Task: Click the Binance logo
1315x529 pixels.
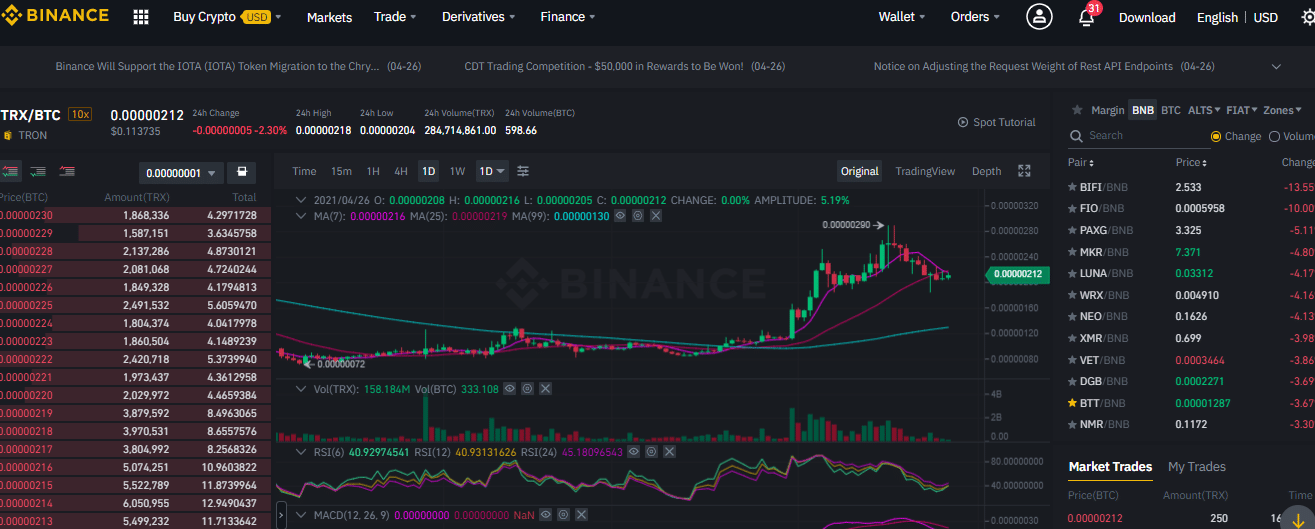Action: click(x=55, y=16)
